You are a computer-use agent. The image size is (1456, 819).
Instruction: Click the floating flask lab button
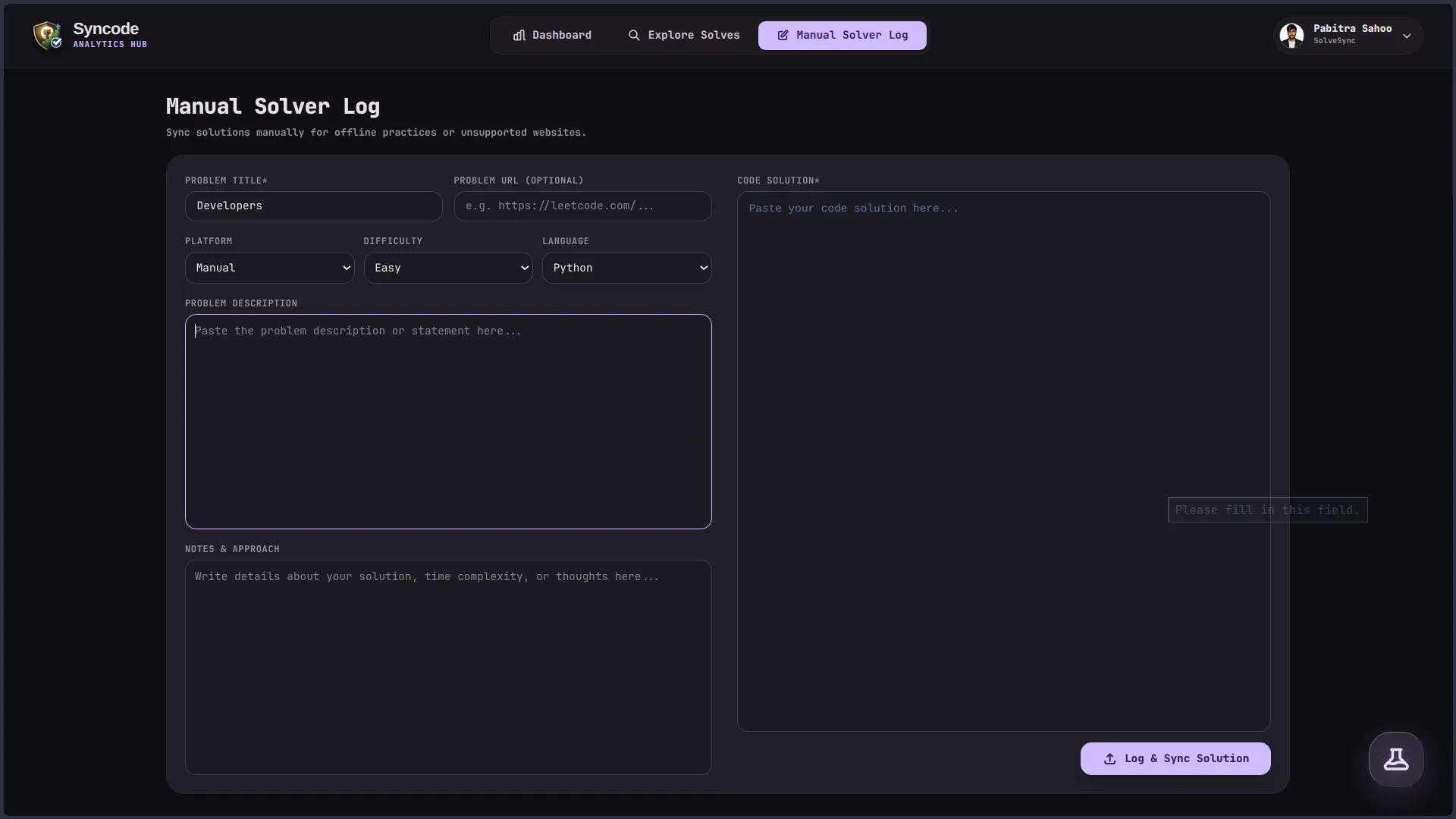[1396, 759]
